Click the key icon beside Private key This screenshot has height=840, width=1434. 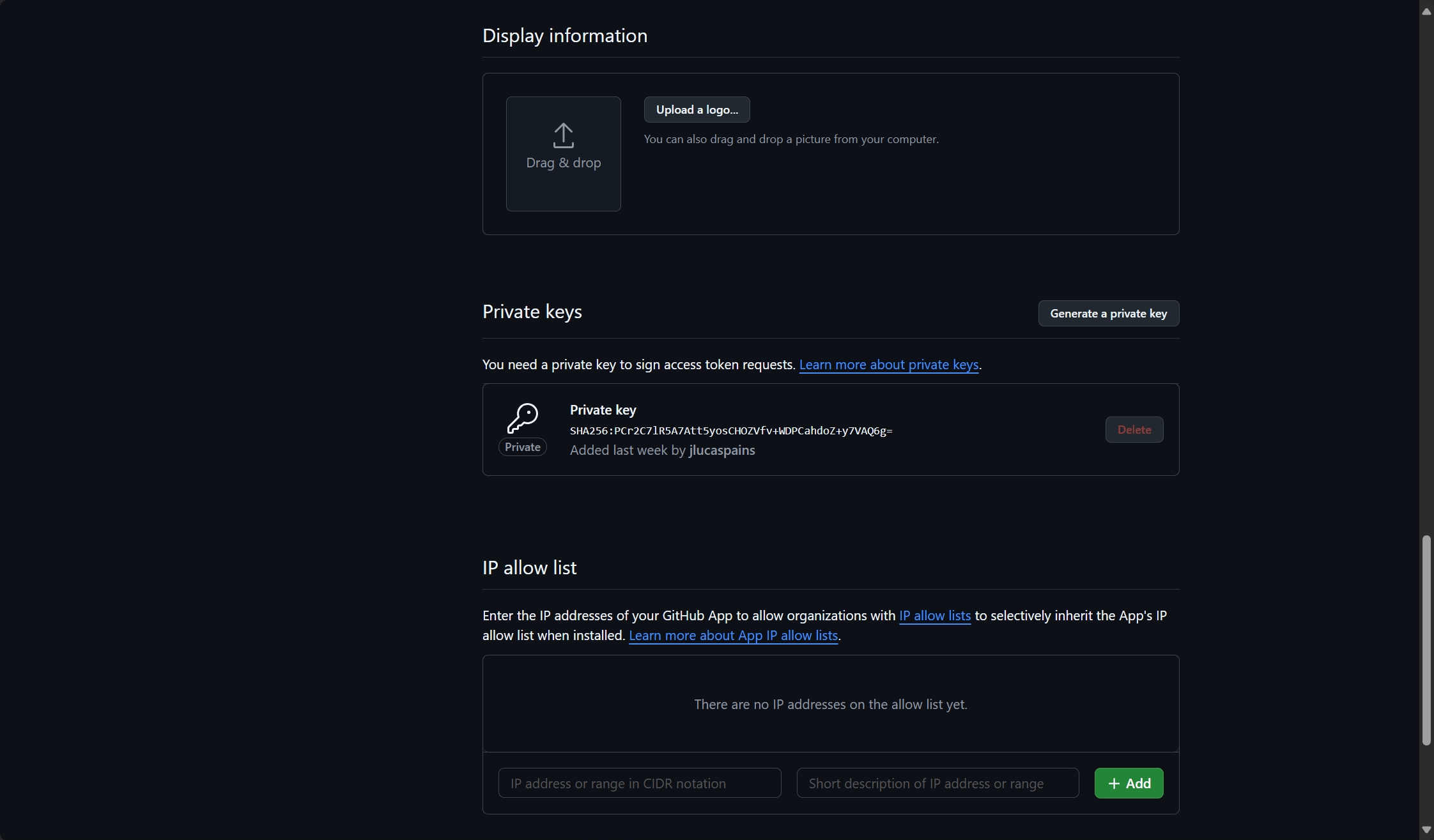pyautogui.click(x=523, y=418)
